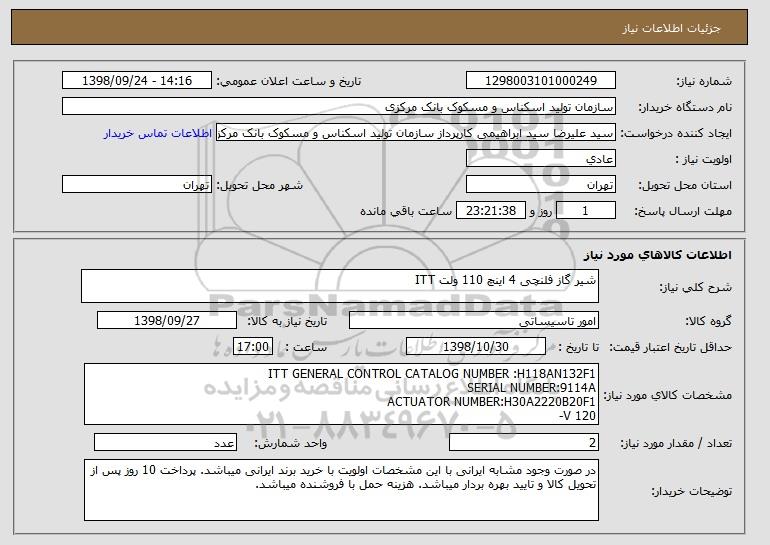Click the quantity field showing 2
Screen dimensions: 770x545
pos(524,442)
